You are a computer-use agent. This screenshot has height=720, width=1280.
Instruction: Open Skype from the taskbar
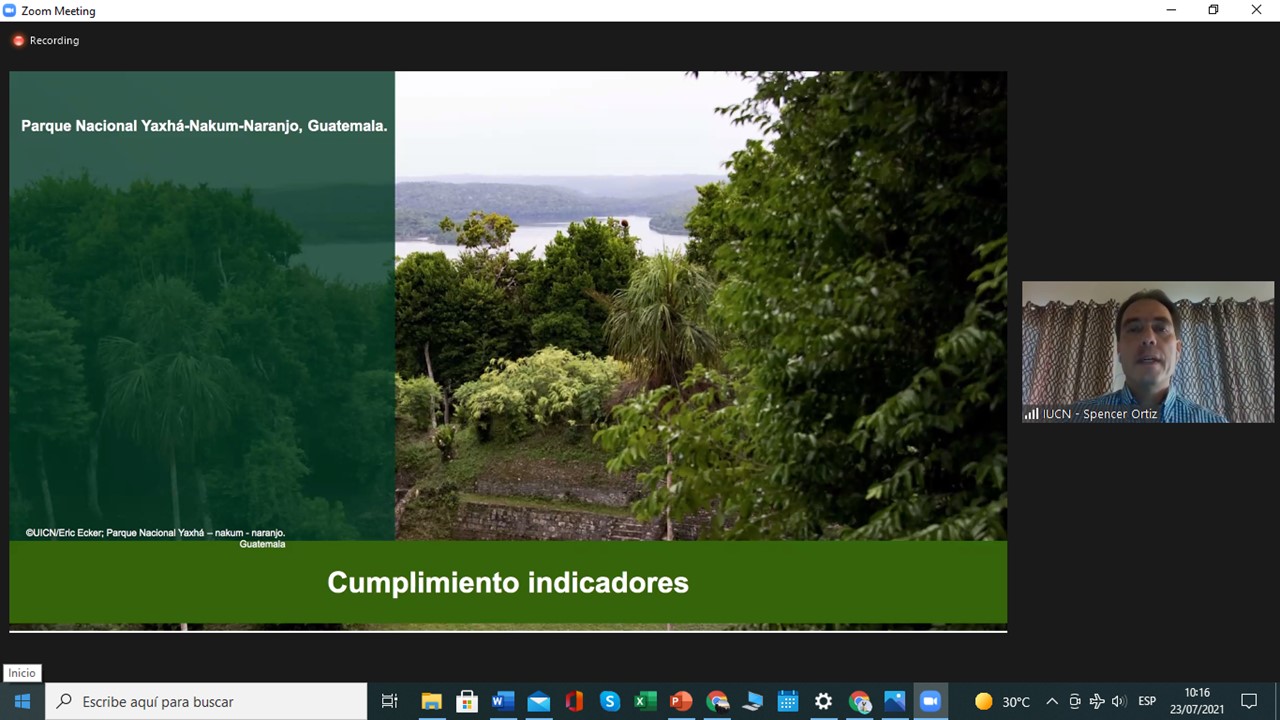pyautogui.click(x=610, y=701)
